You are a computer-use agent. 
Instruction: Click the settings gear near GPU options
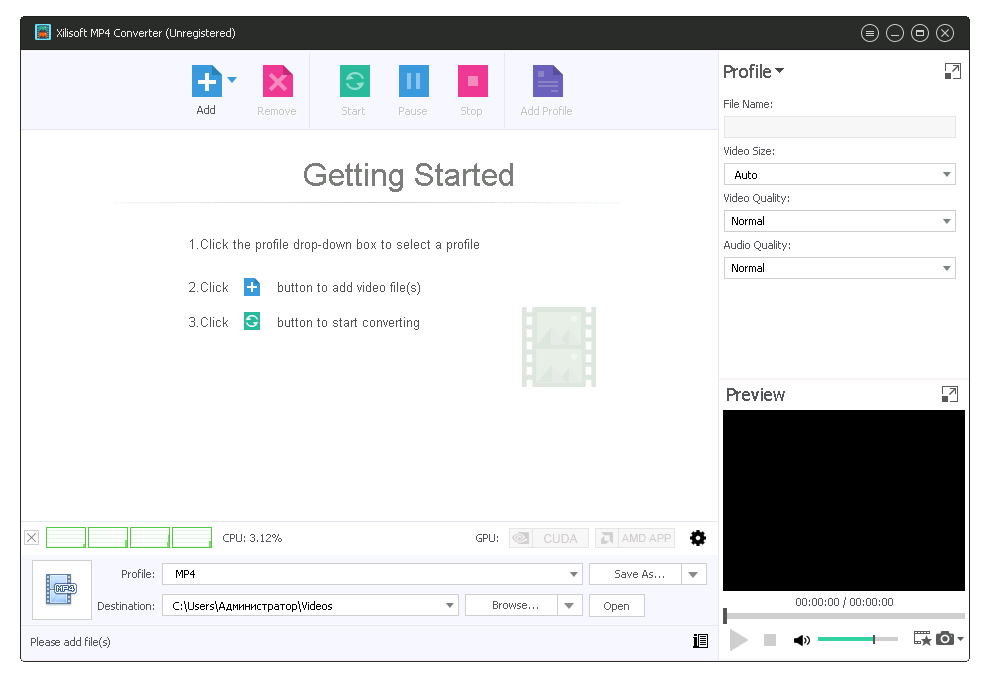[x=698, y=537]
